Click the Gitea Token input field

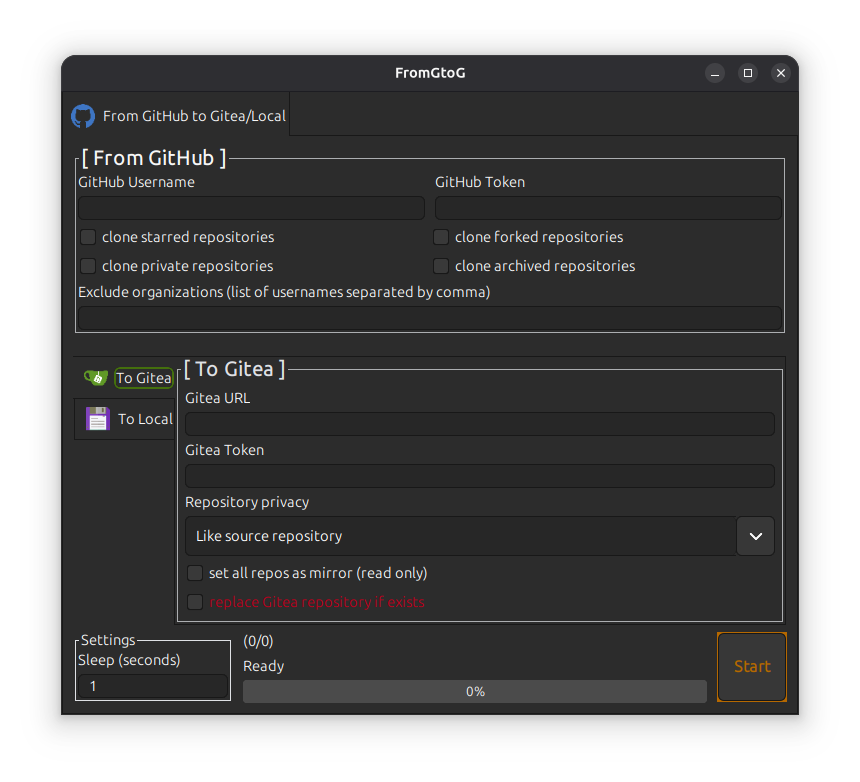click(480, 476)
